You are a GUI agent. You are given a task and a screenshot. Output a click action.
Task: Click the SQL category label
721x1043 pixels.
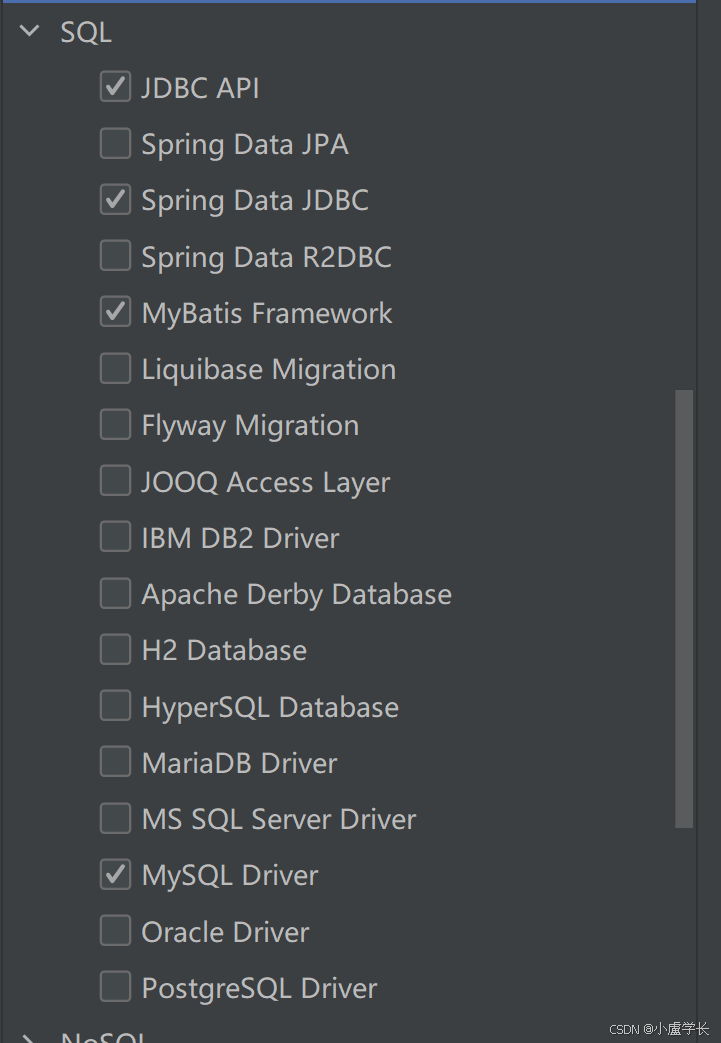point(86,32)
